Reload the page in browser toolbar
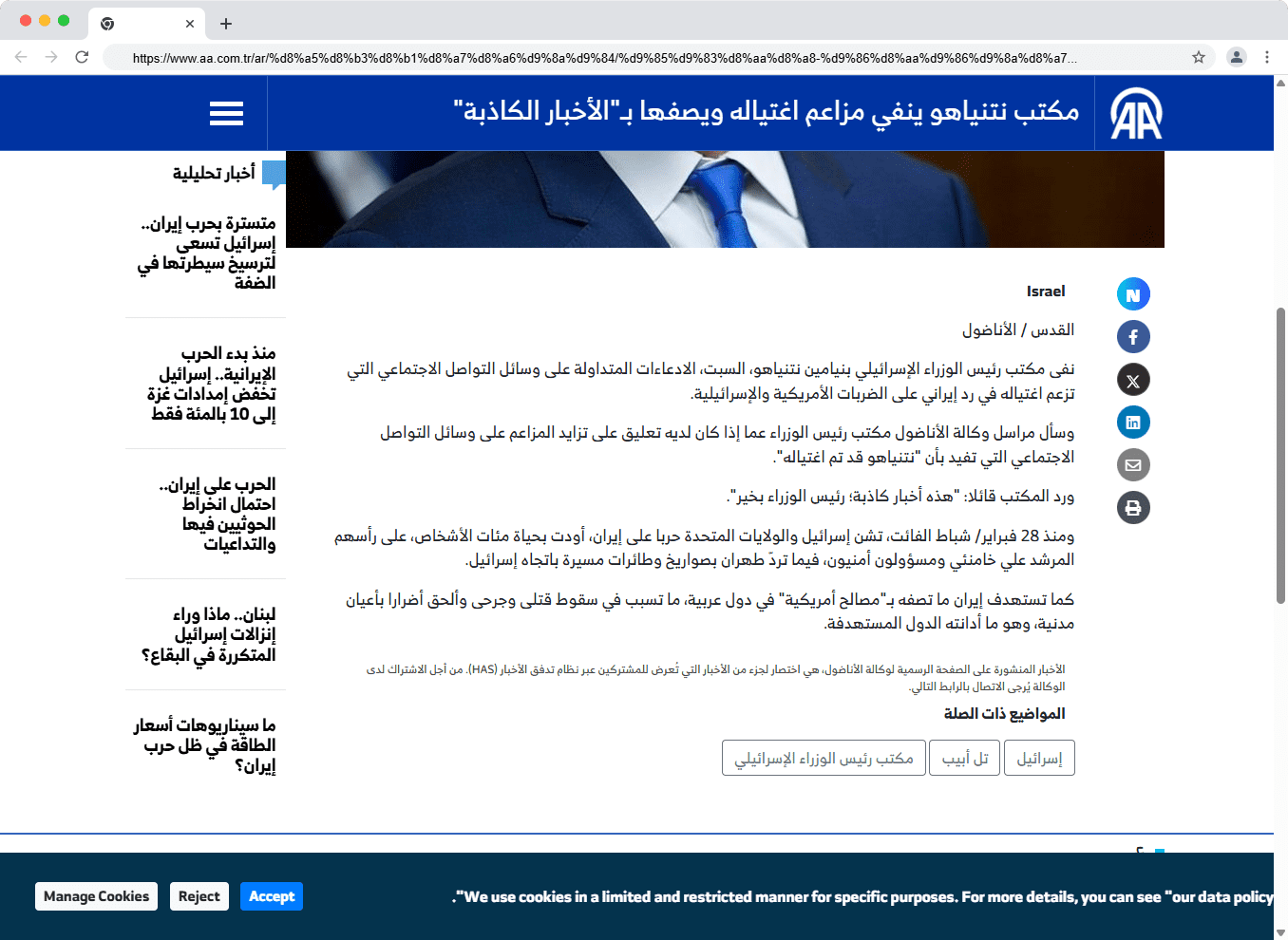1288x940 pixels. [x=82, y=57]
